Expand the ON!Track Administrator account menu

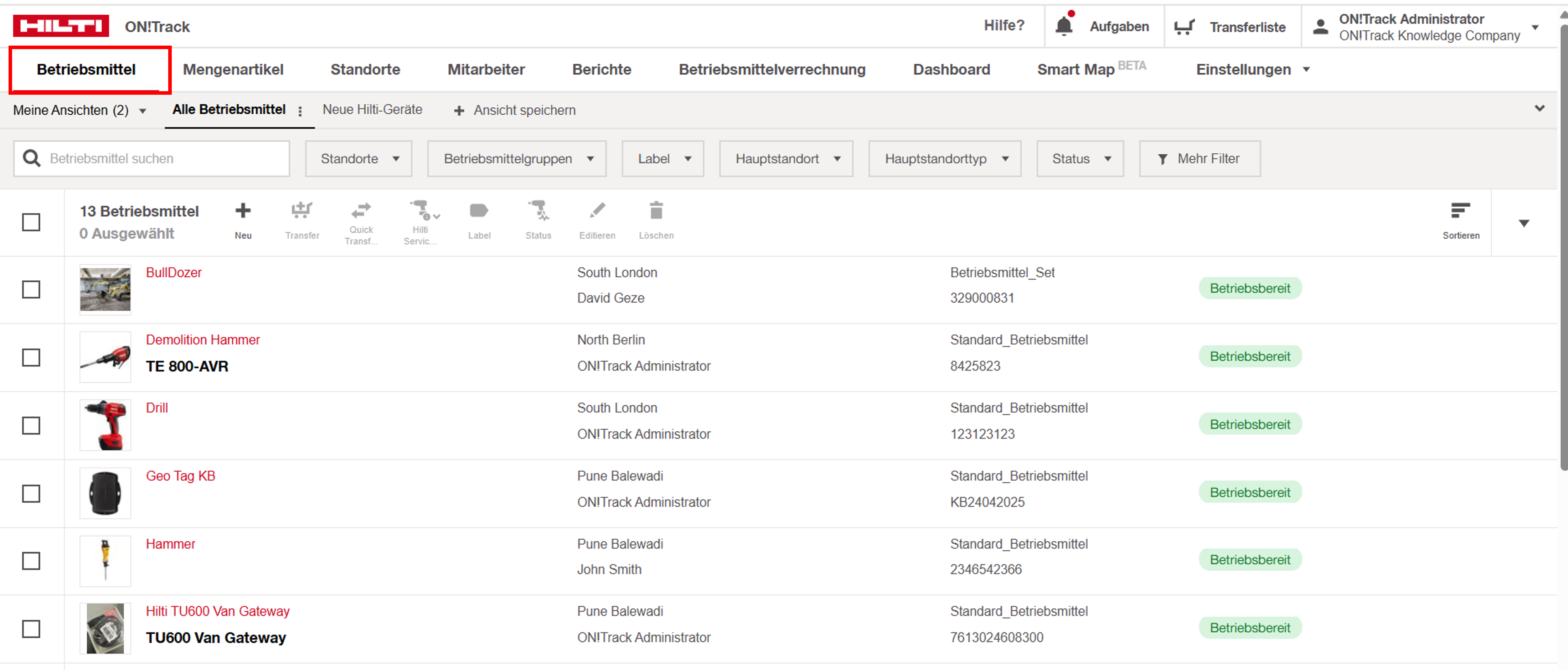(1427, 27)
